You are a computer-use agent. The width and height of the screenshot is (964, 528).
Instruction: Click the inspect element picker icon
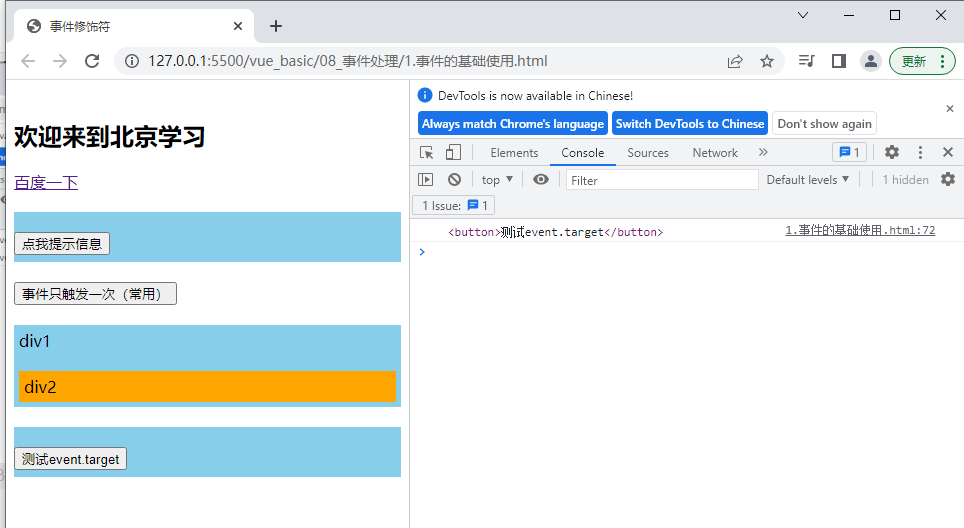(427, 153)
